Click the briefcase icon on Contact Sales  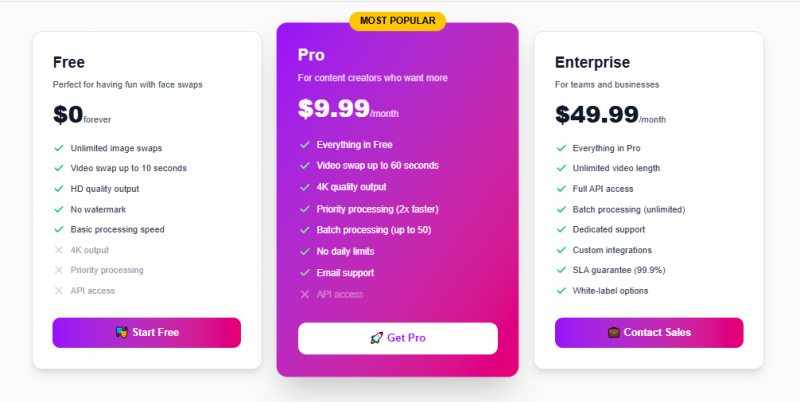(x=614, y=332)
